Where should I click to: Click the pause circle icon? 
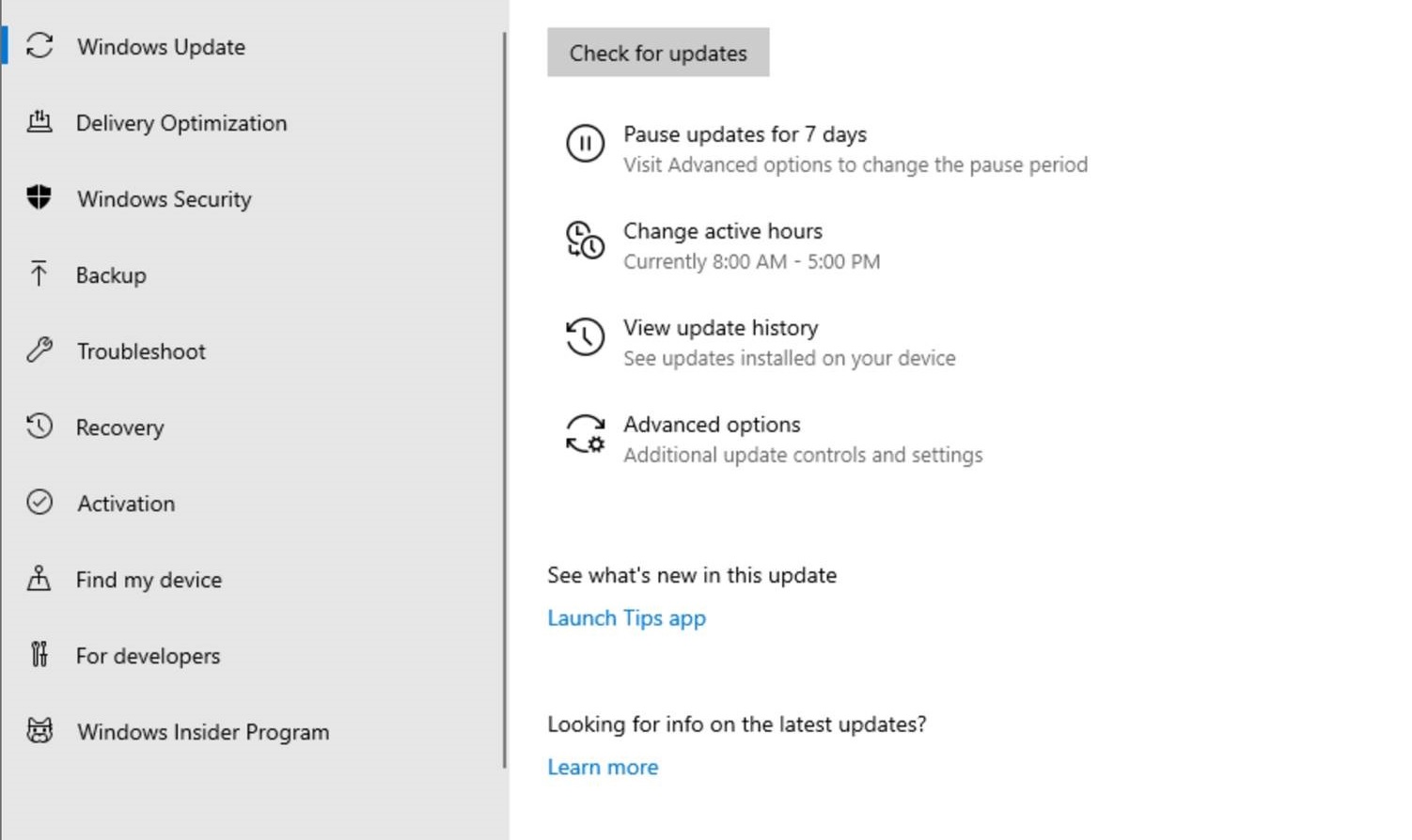(585, 144)
